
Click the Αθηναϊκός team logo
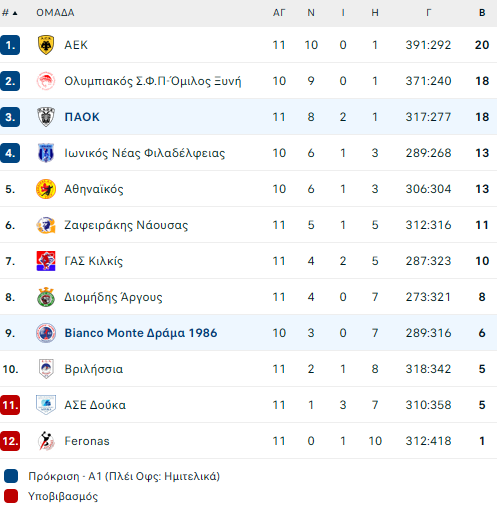pos(46,189)
